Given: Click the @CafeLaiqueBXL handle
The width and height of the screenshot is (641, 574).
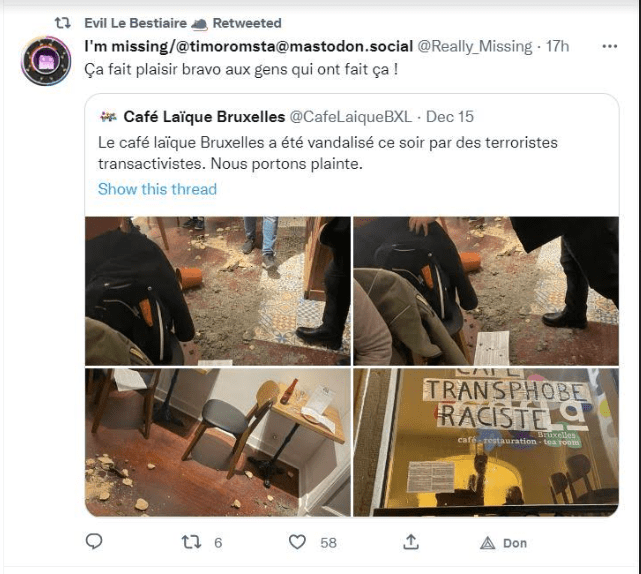Looking at the screenshot, I should click(351, 117).
